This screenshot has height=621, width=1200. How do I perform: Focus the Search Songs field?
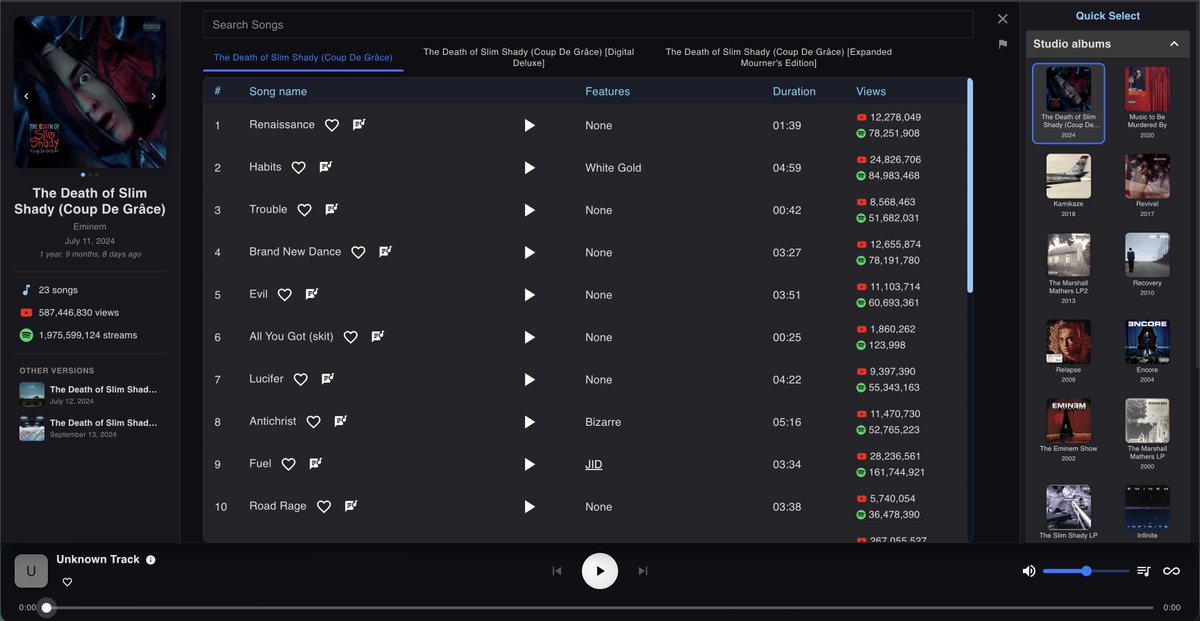pos(588,24)
